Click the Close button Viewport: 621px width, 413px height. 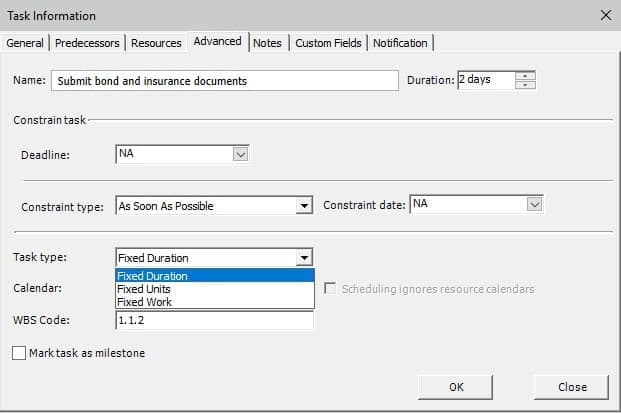(x=571, y=387)
